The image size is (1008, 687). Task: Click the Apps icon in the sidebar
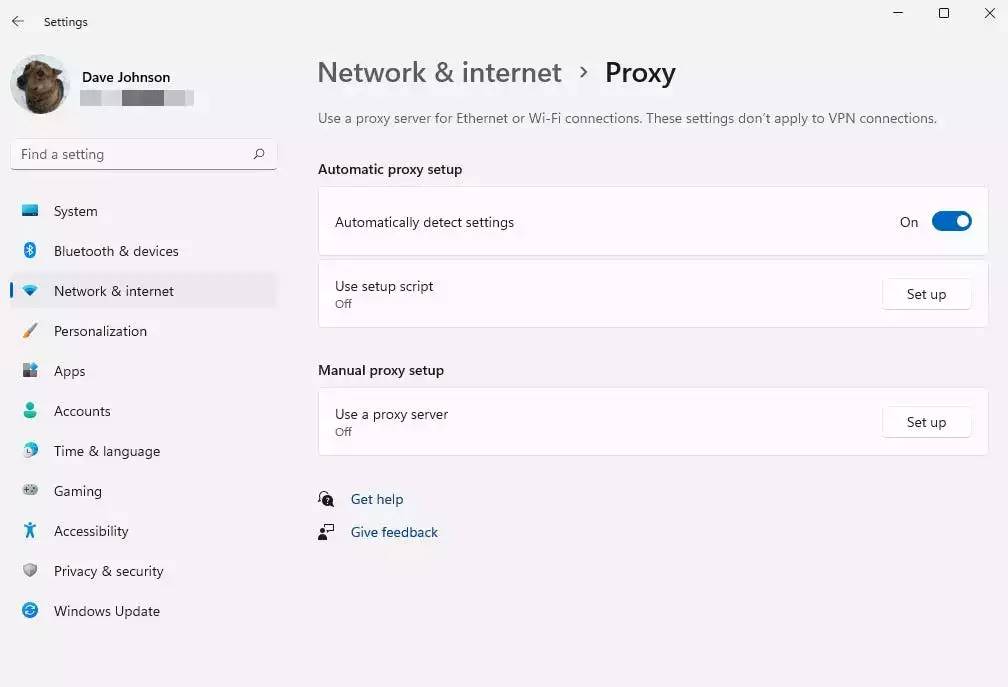(30, 370)
